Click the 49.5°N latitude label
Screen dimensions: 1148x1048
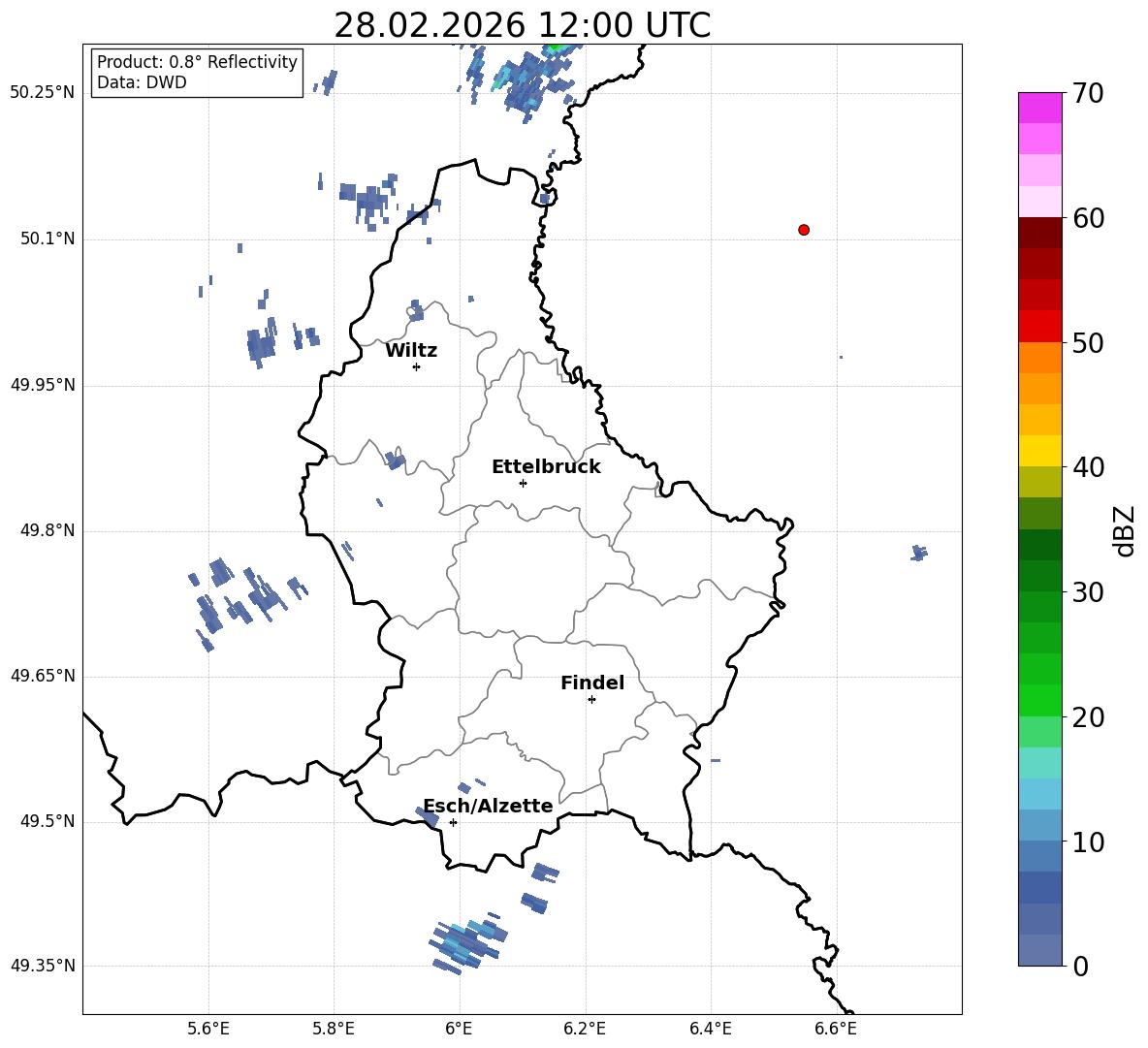tap(48, 821)
